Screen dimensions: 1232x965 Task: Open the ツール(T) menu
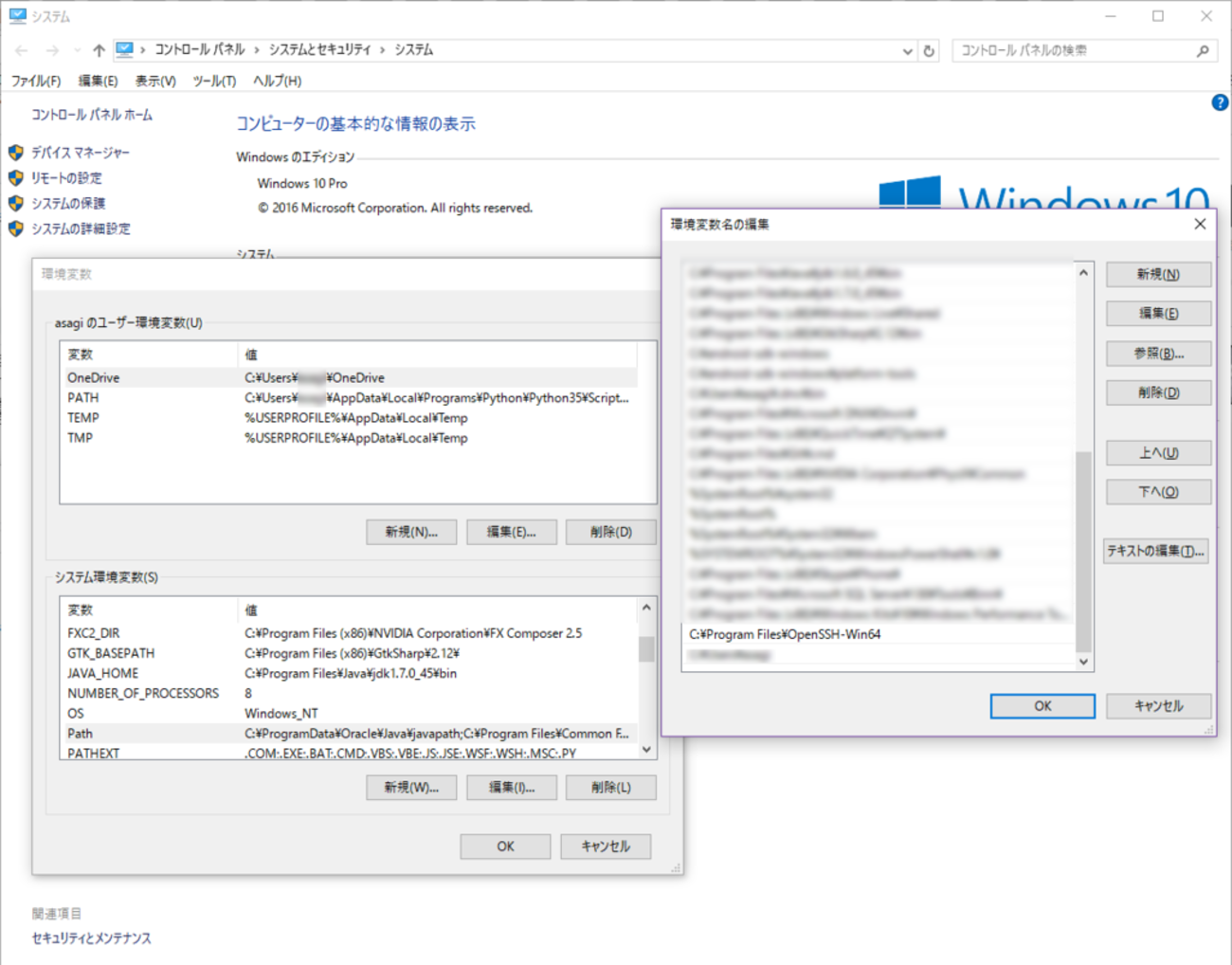tap(214, 82)
